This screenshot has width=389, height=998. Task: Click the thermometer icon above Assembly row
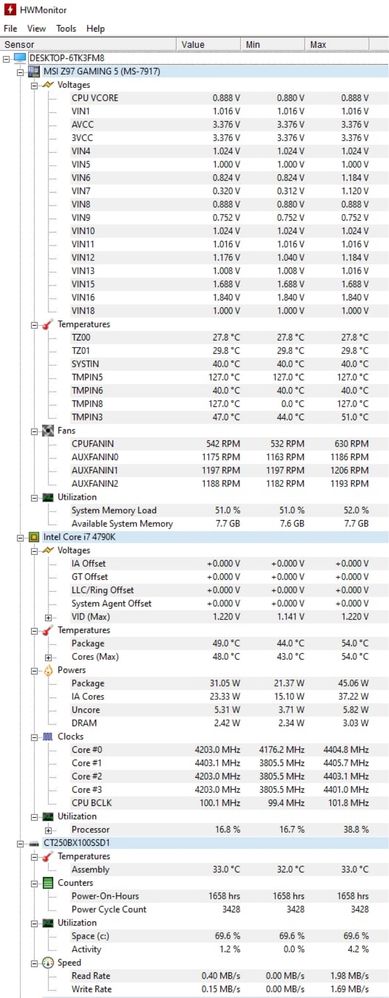[x=48, y=857]
